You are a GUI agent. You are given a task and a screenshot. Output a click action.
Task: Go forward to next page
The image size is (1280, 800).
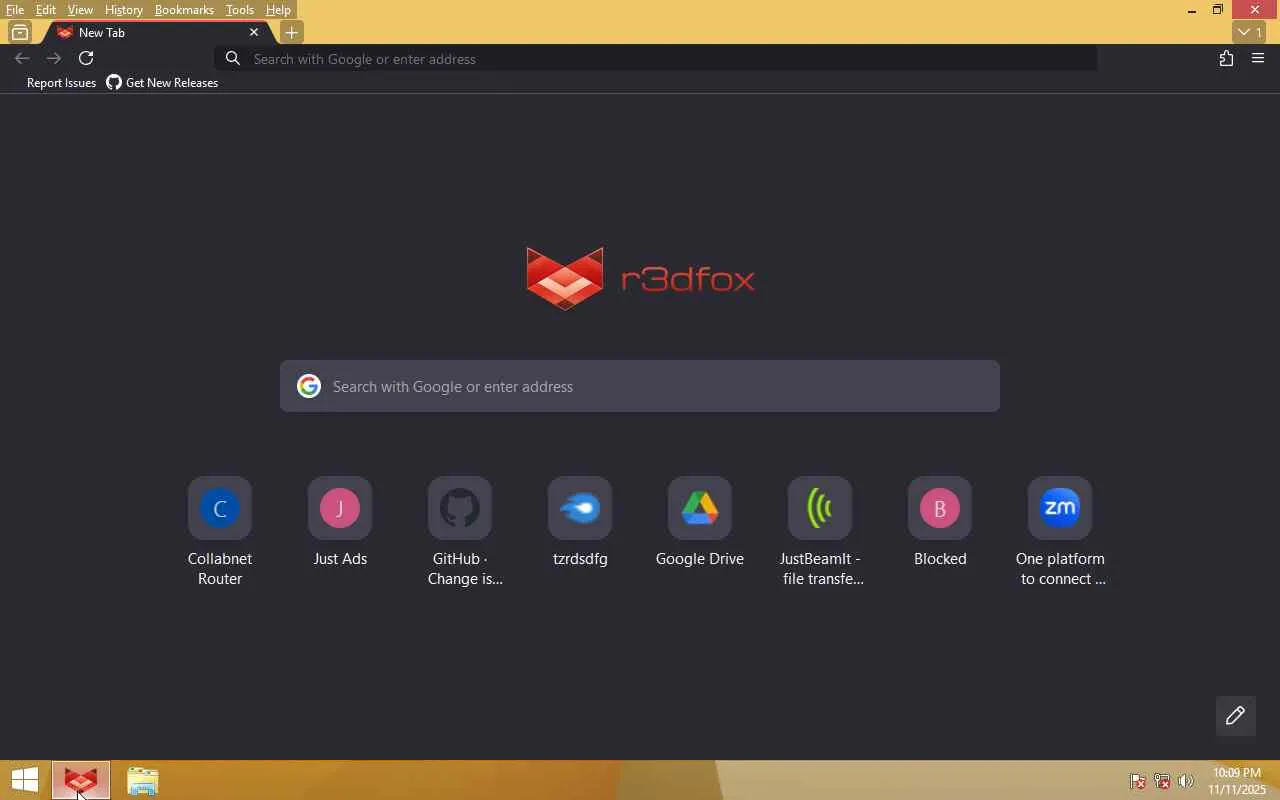pos(54,59)
